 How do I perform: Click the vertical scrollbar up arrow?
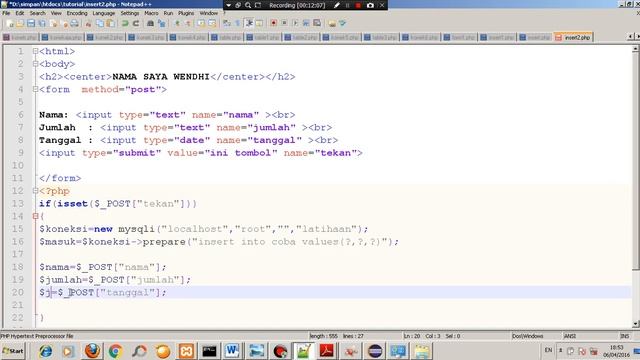click(x=636, y=49)
